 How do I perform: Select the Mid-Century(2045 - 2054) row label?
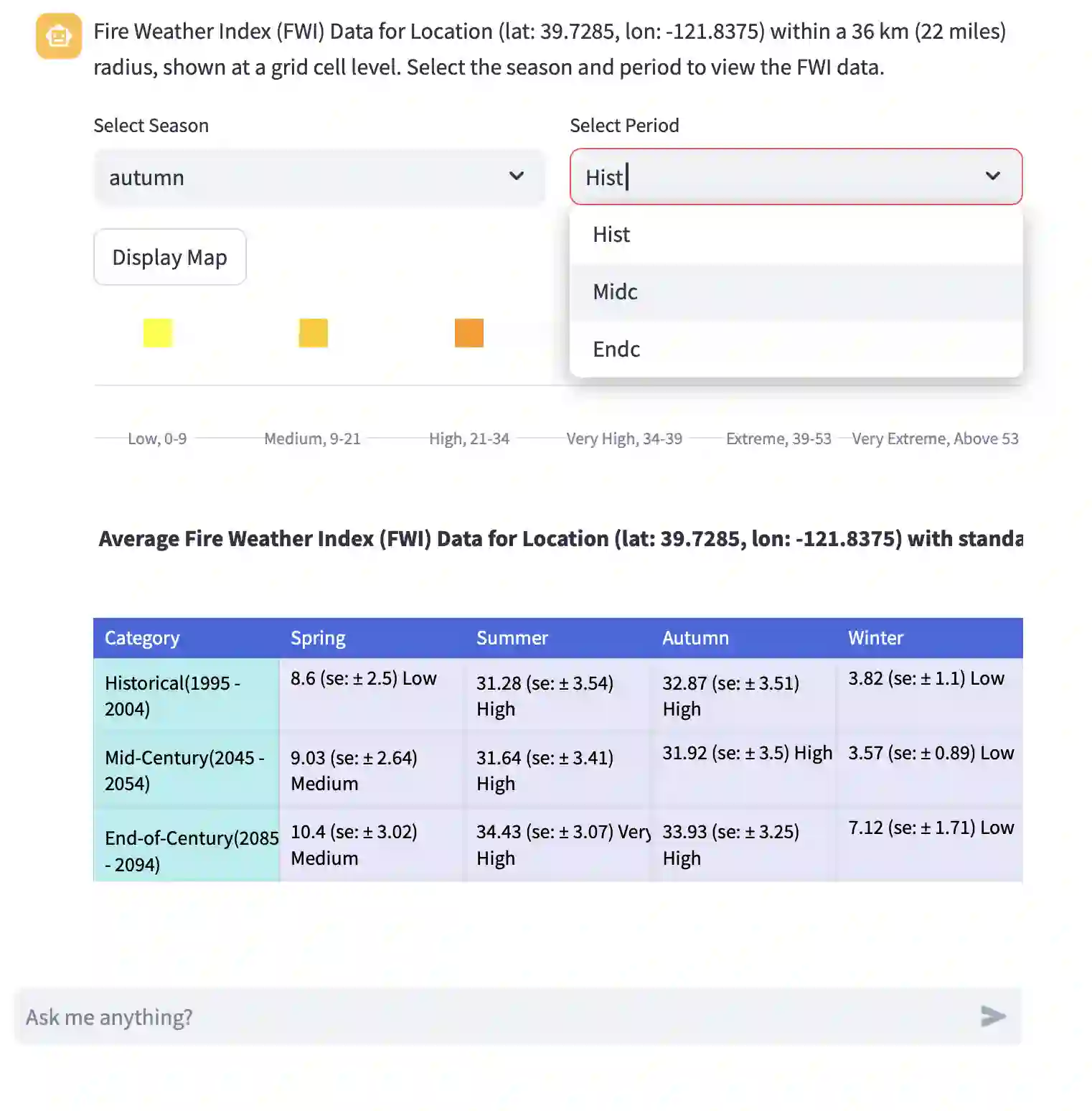(187, 770)
